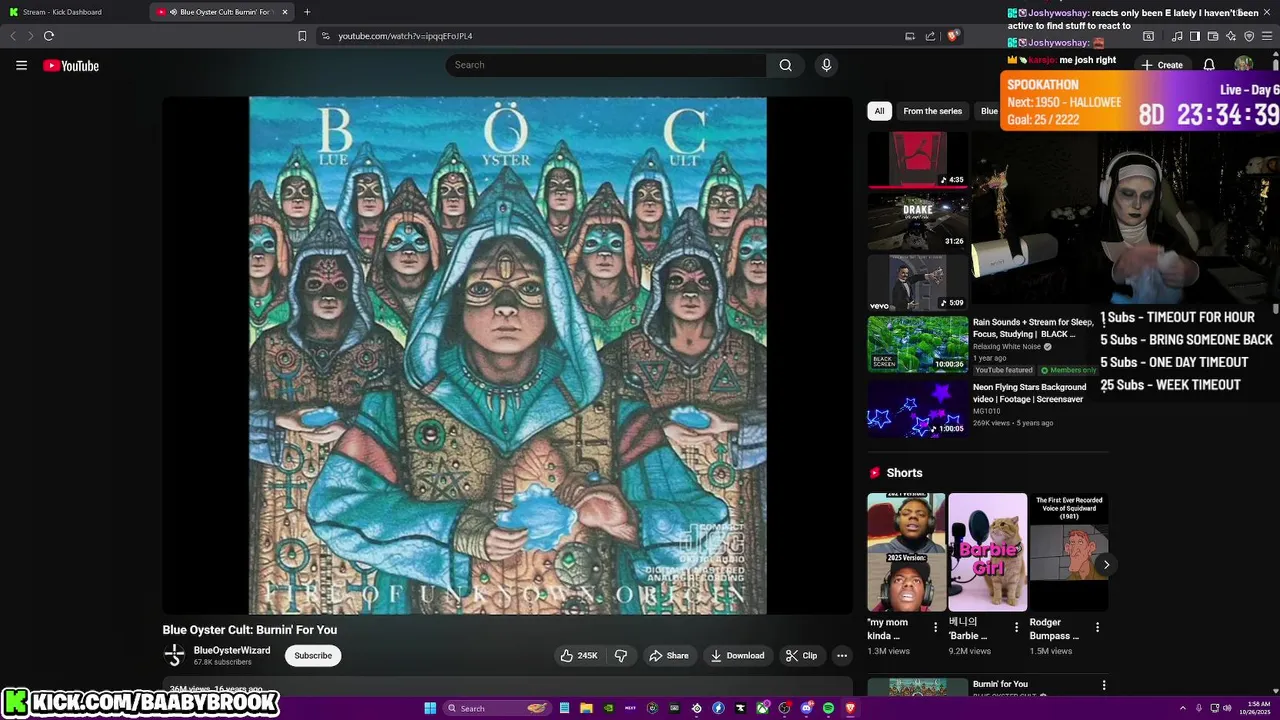
Task: Show hidden system tray icons
Action: pos(1183,708)
